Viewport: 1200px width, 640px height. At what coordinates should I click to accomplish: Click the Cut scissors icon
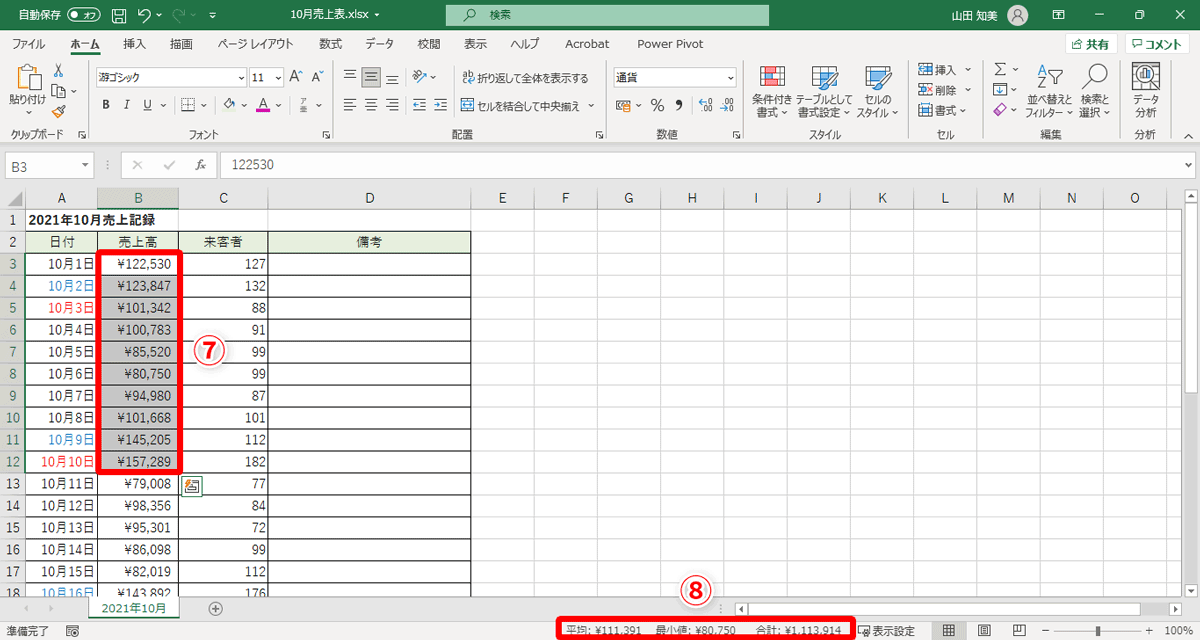[58, 70]
